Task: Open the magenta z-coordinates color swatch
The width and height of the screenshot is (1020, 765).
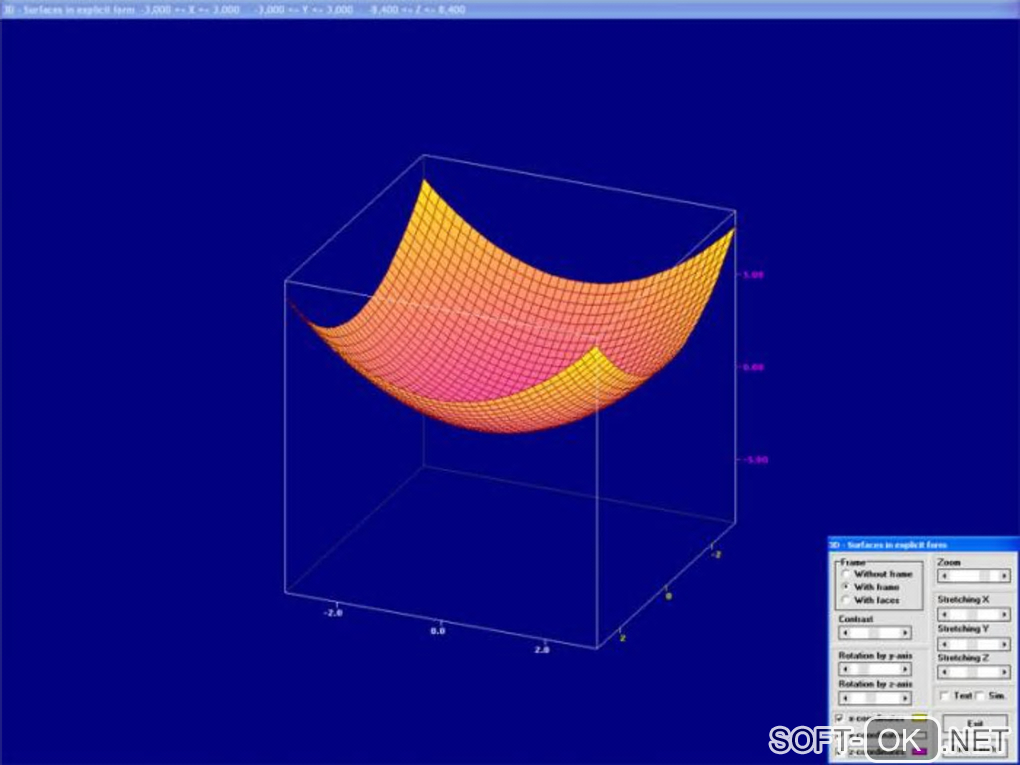Action: tap(919, 751)
